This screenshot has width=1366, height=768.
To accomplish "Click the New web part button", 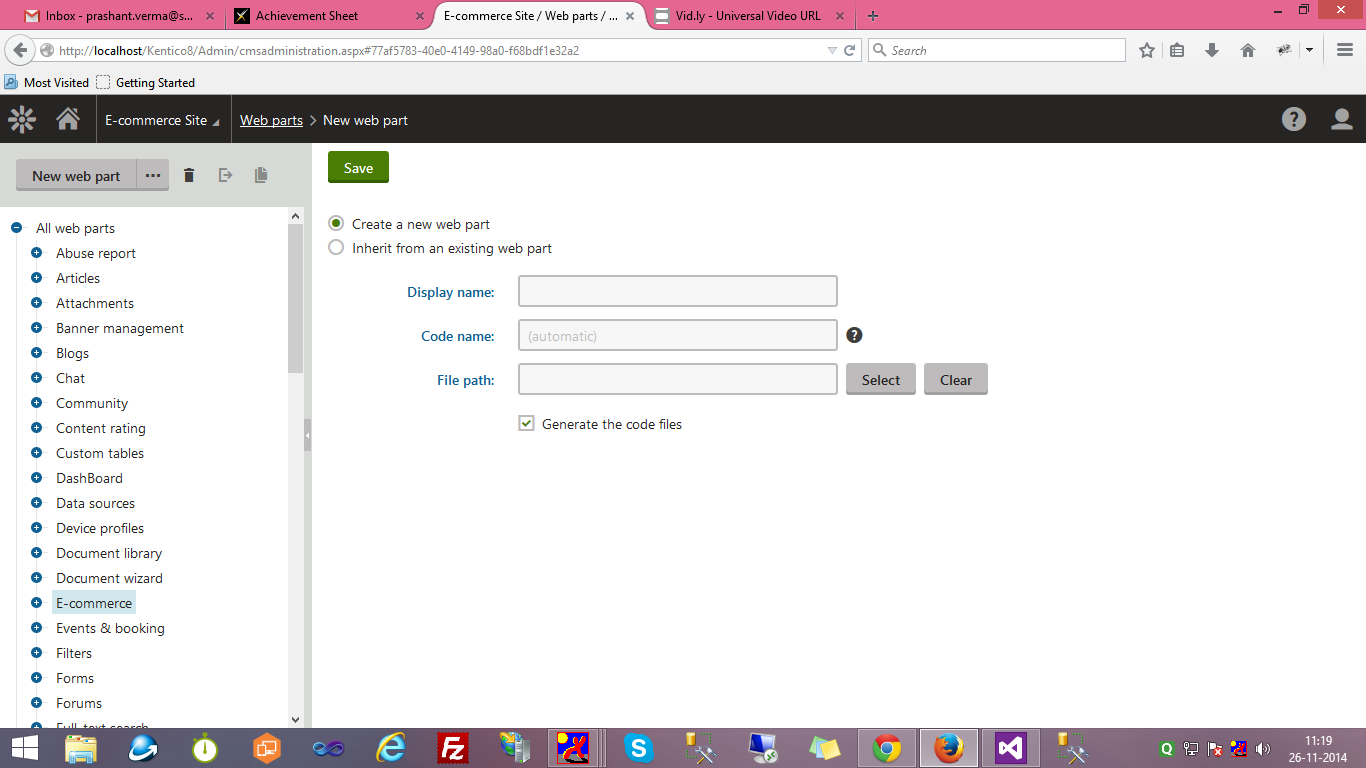I will pyautogui.click(x=76, y=175).
